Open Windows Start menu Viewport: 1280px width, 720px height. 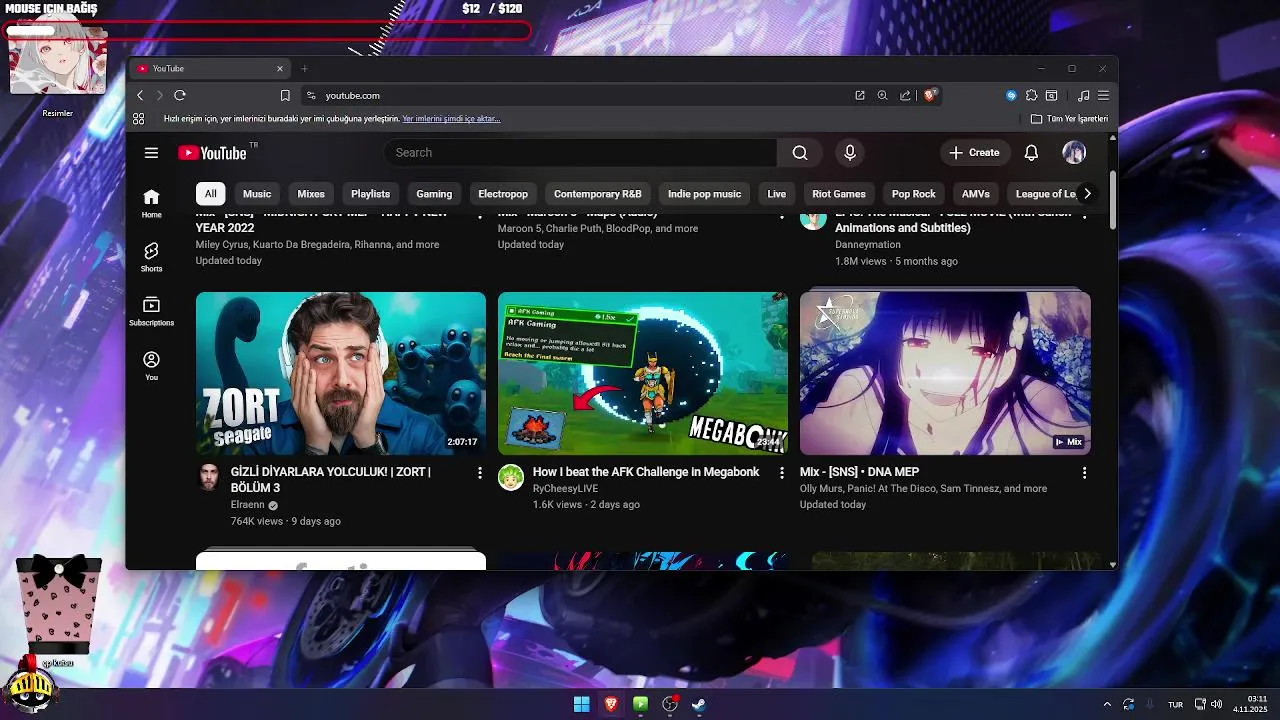tap(581, 704)
